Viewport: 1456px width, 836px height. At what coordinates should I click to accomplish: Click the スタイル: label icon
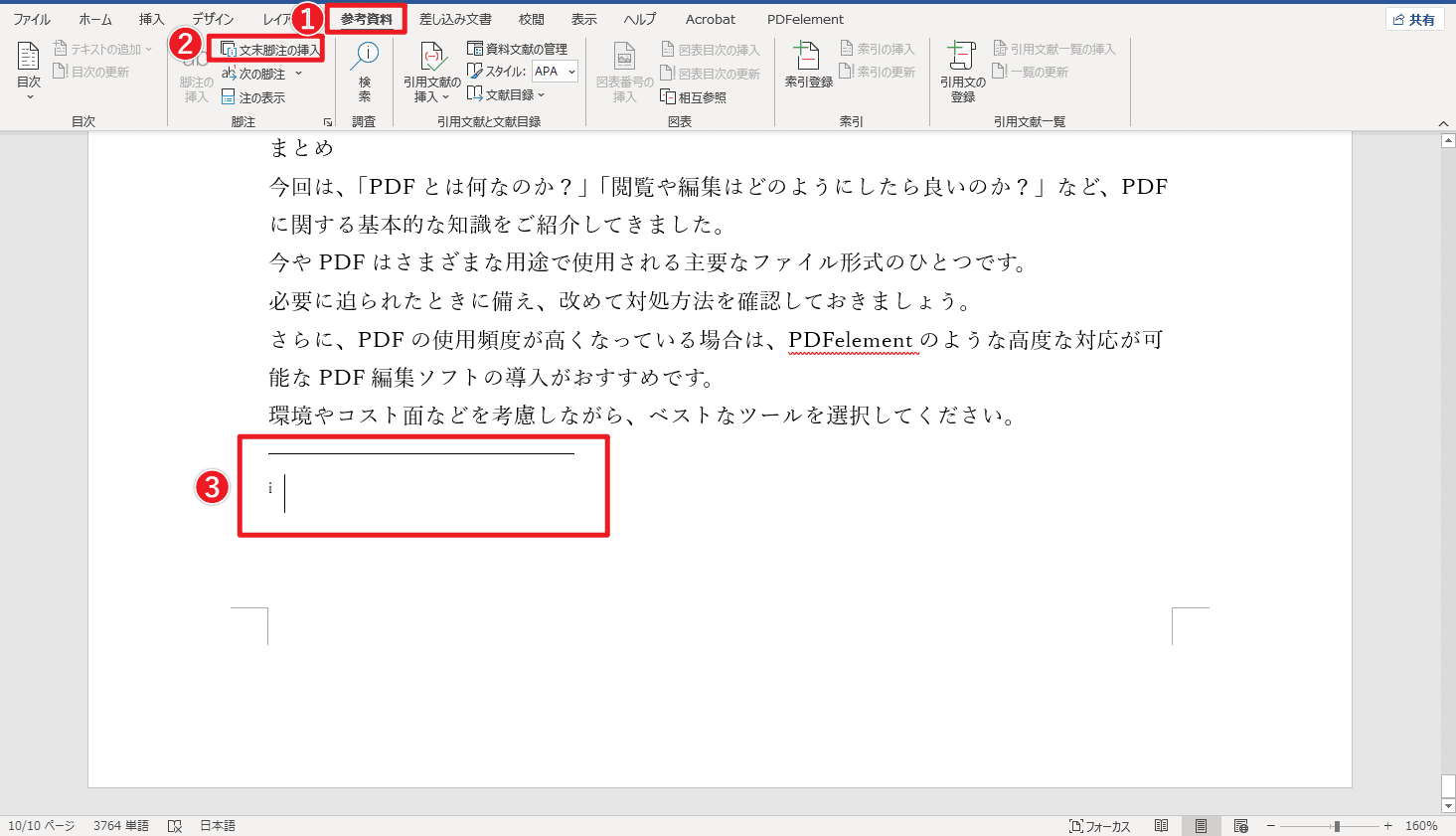(474, 72)
